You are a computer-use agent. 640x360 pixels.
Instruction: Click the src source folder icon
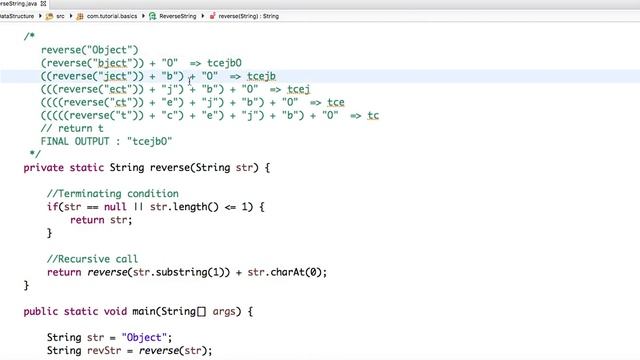(49, 16)
